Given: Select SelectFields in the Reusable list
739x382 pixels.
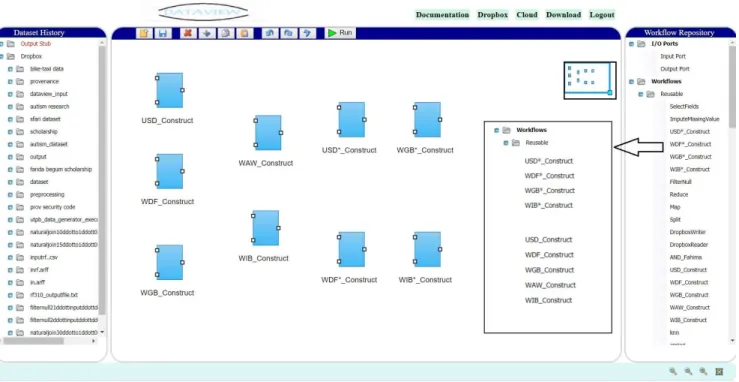Looking at the screenshot, I should (684, 106).
